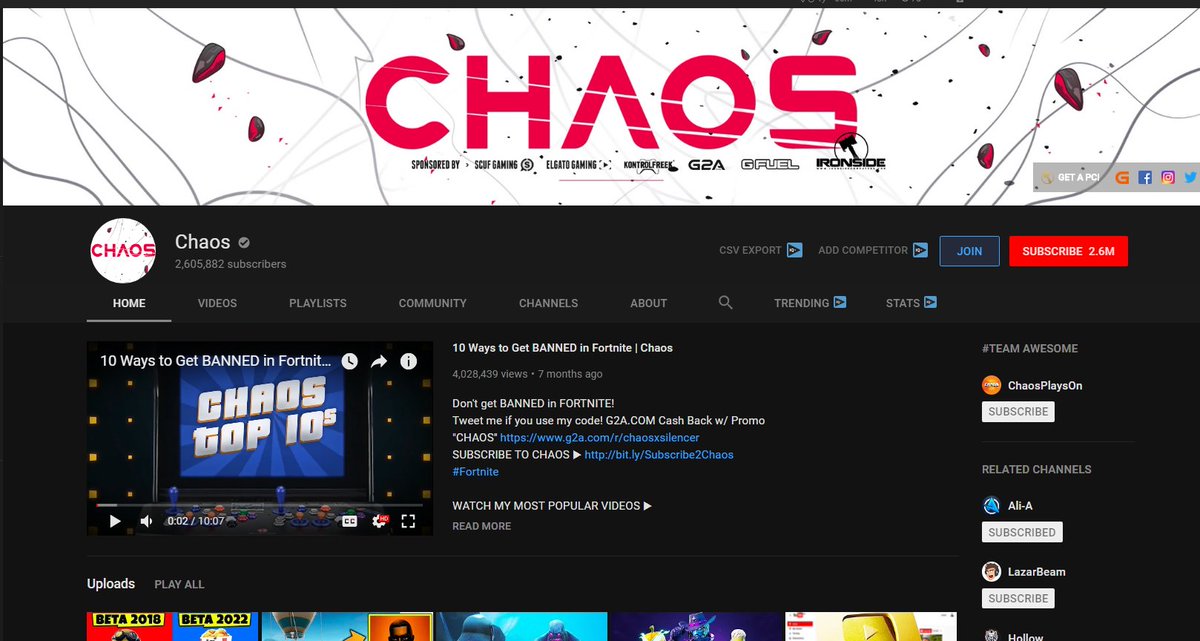Open the G icon banner link

click(x=1122, y=177)
